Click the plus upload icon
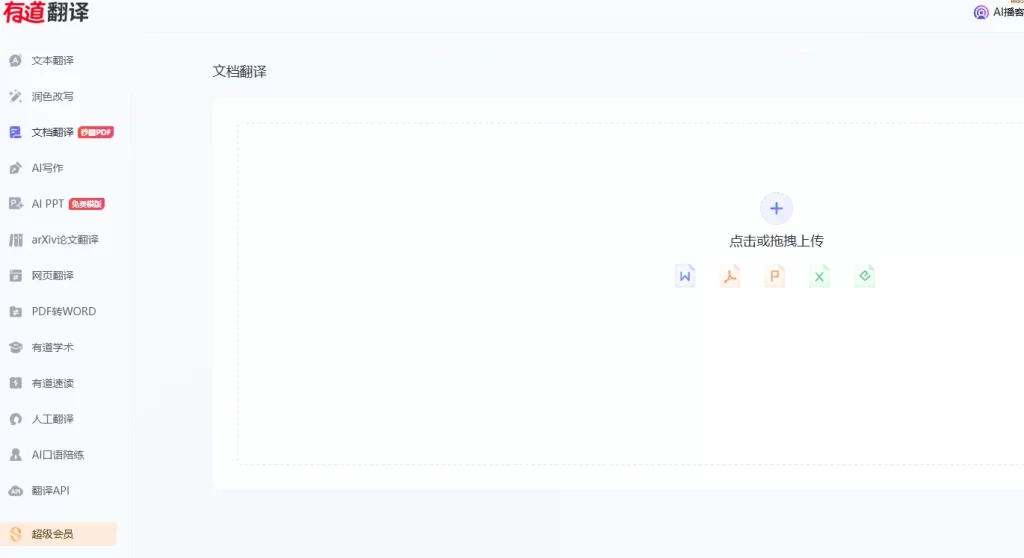 click(776, 208)
